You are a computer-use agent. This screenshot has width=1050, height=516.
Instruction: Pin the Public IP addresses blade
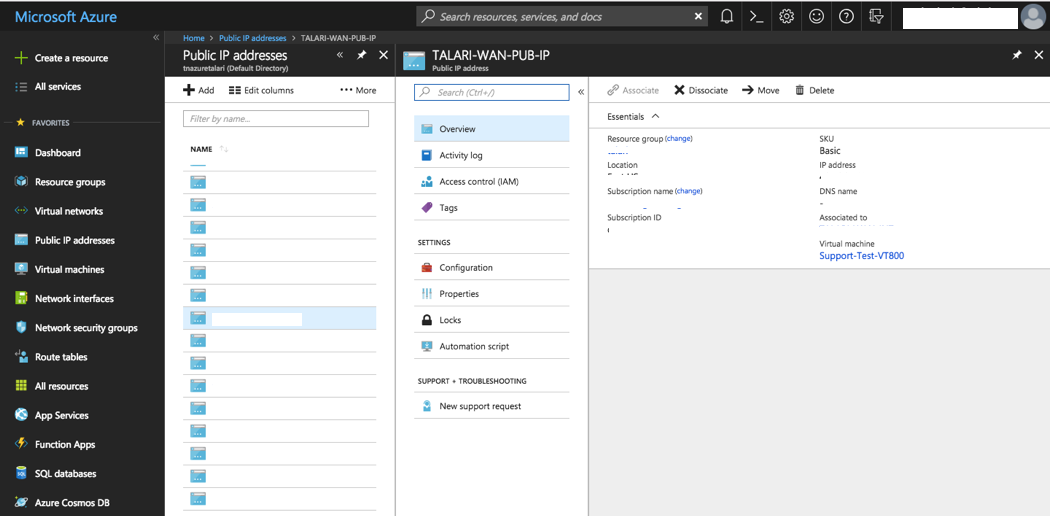(x=362, y=55)
